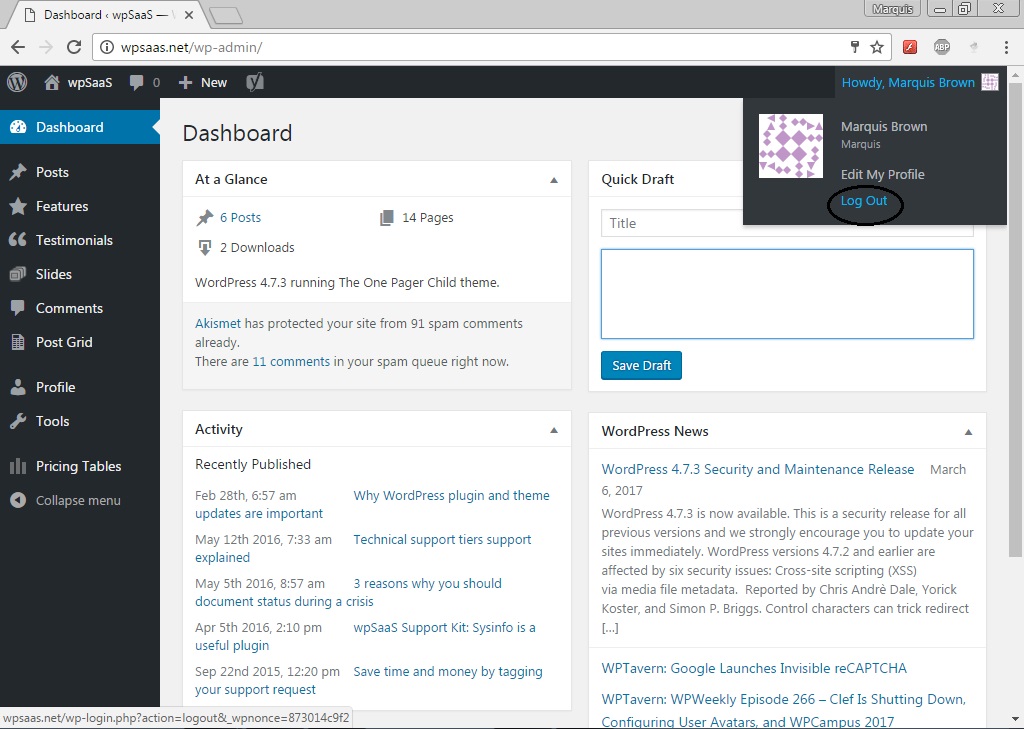Screen dimensions: 1024x729
Task: Open Edit My Profile link
Action: tap(882, 174)
